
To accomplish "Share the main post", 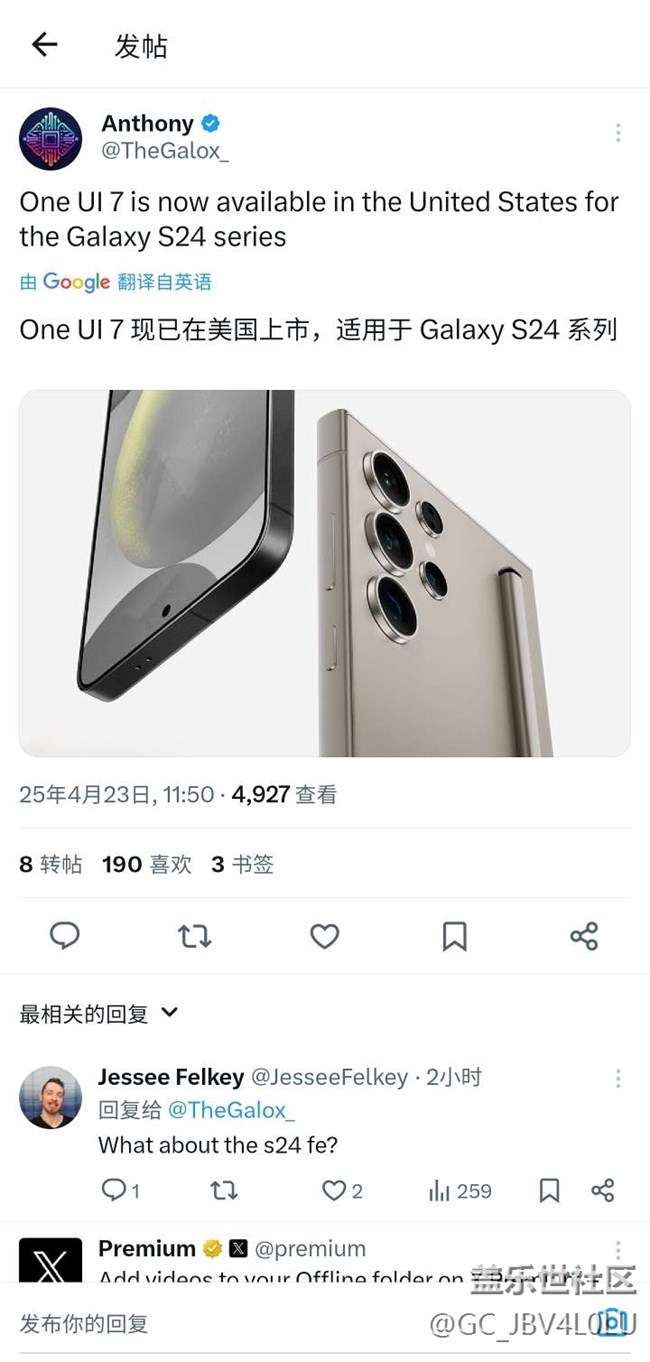I will click(x=584, y=936).
